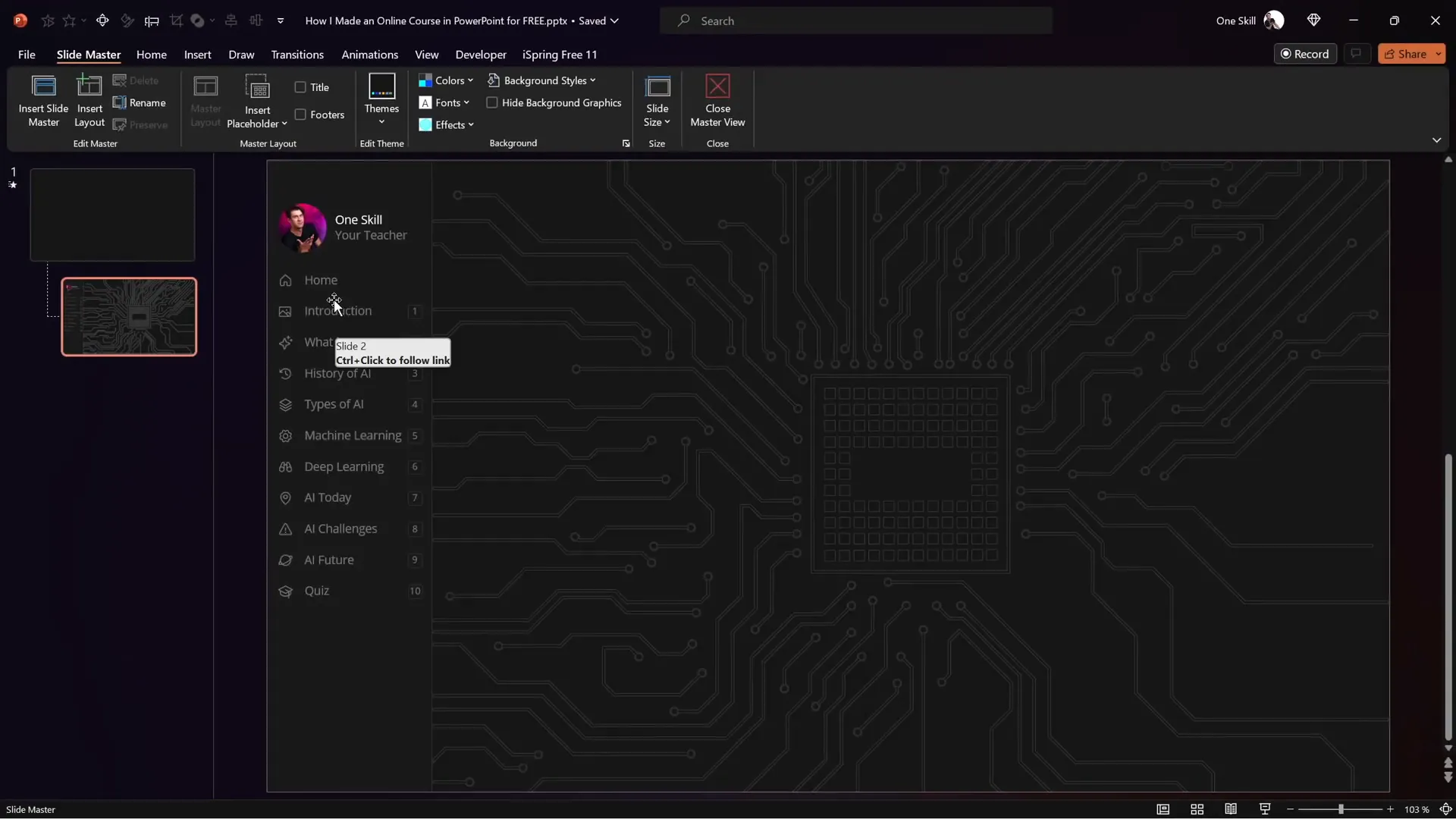
Task: Rename the selected layout
Action: pos(140,102)
